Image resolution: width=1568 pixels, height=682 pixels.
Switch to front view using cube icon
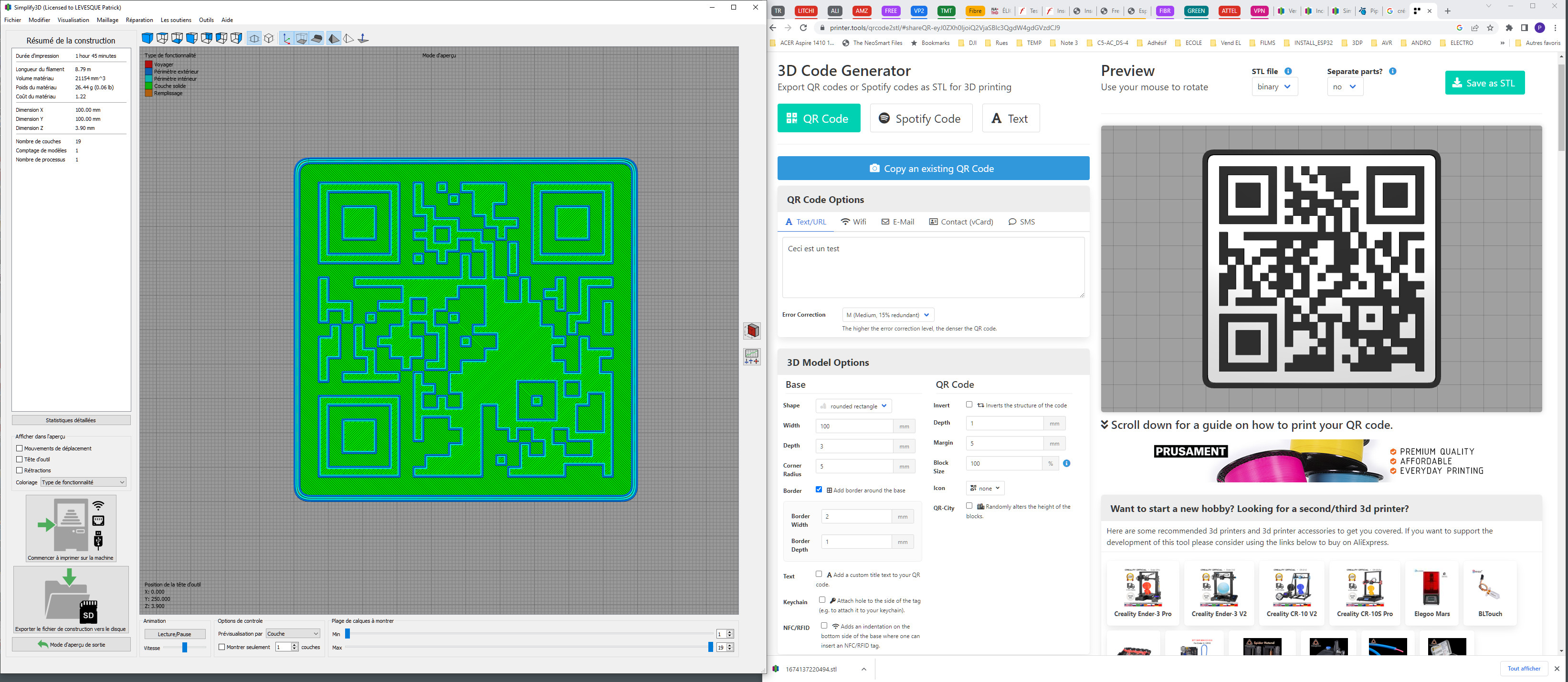coord(192,38)
